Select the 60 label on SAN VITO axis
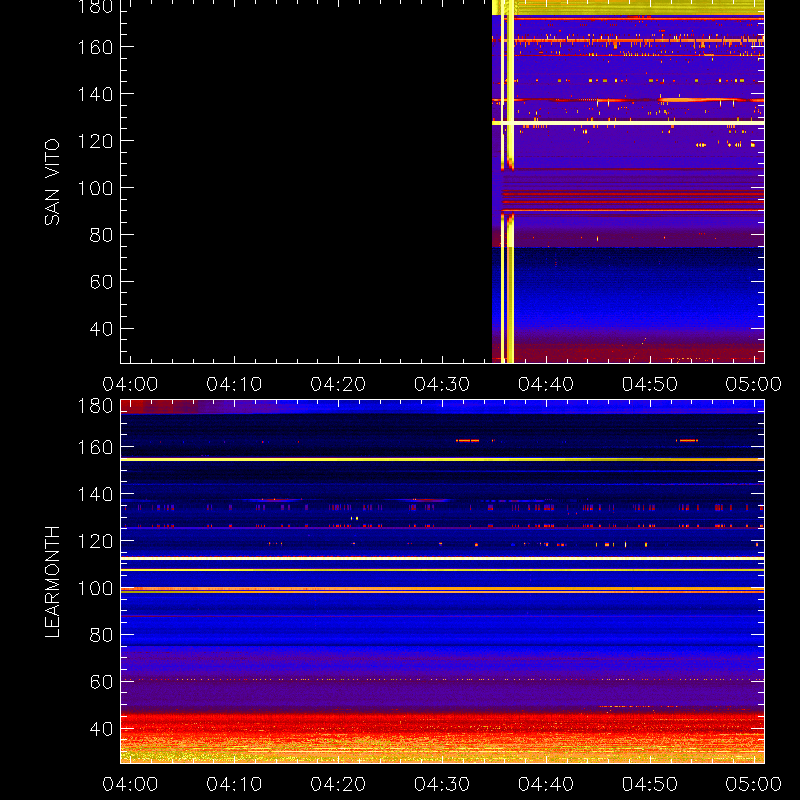This screenshot has width=800, height=800. coord(101,282)
